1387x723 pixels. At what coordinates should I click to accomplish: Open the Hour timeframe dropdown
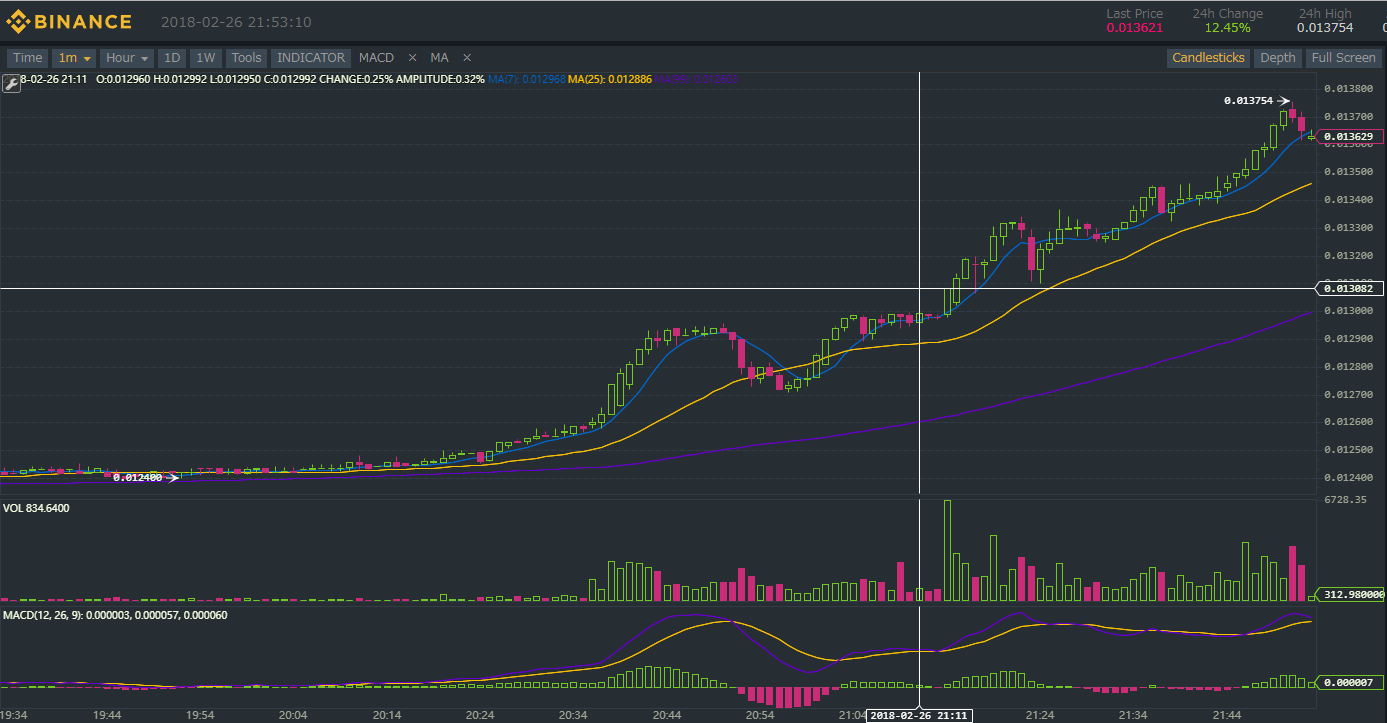126,58
